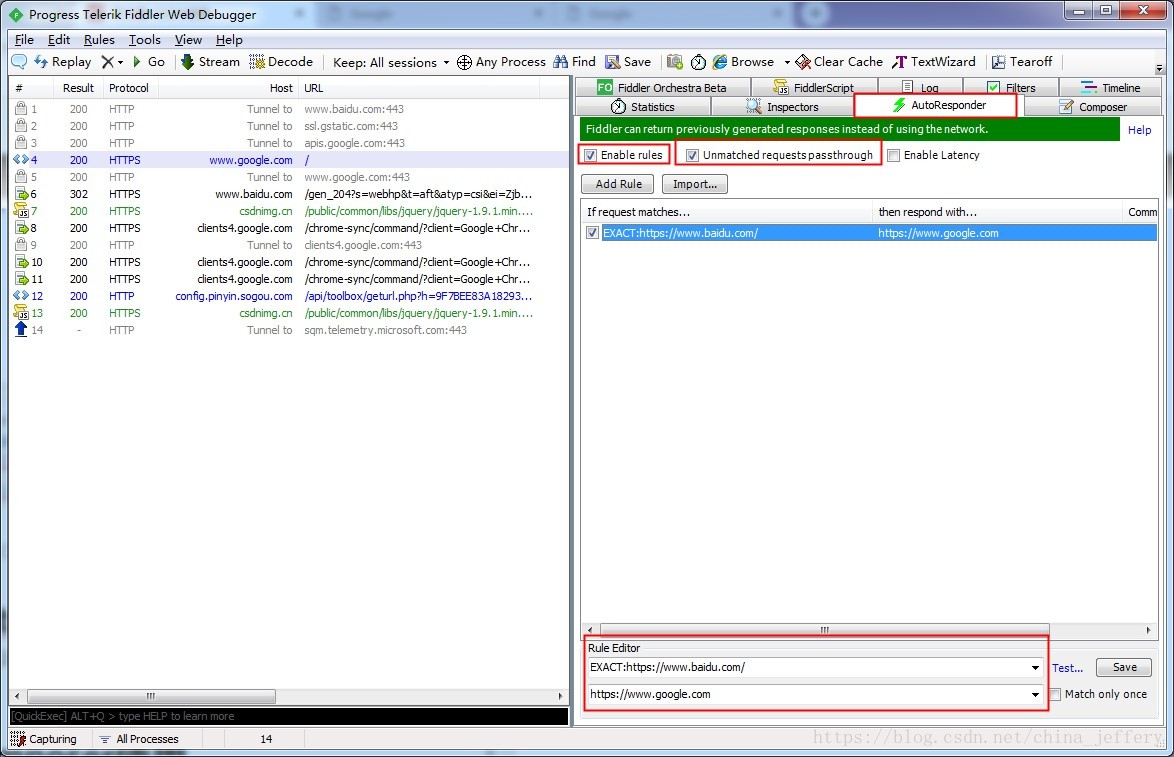Switch to the Timeline tab
The width and height of the screenshot is (1174, 757).
click(1111, 88)
